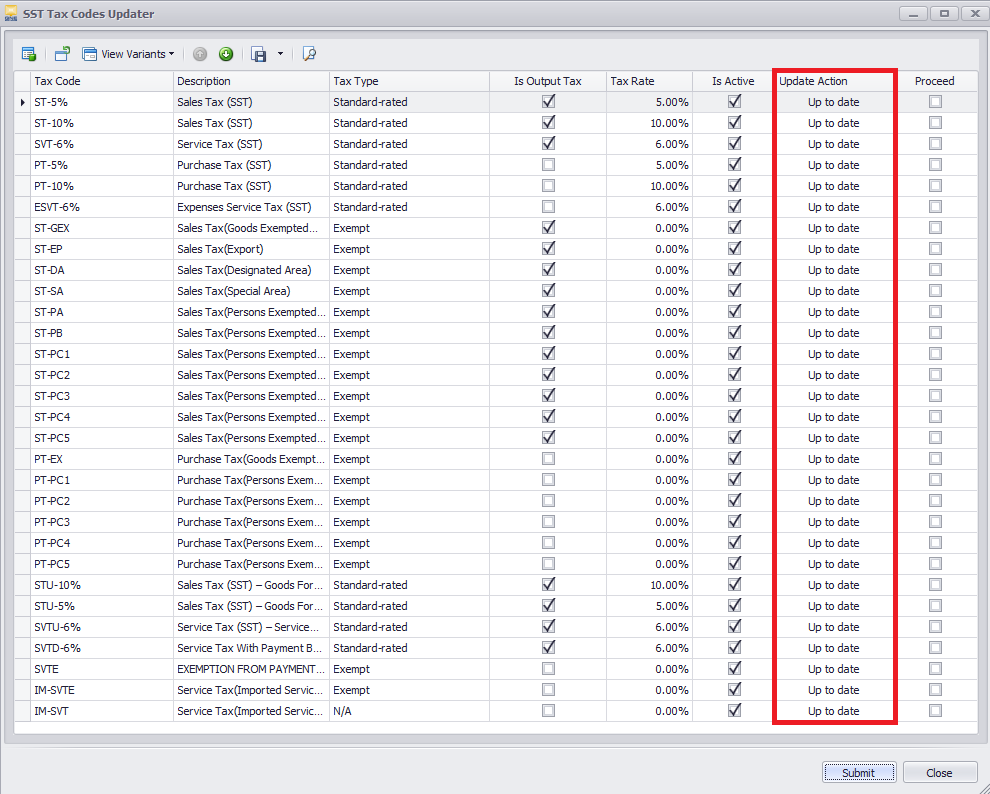Click the "Sales Tax(Designated Area)" description cell
Screen dimensions: 990x794
coord(251,270)
